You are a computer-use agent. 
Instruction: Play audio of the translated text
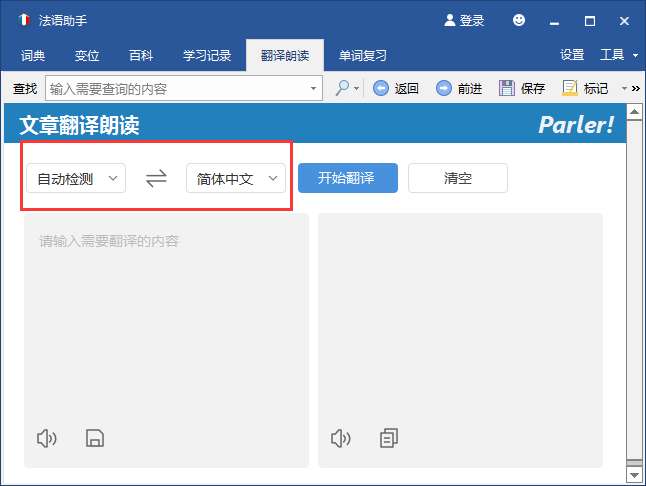(341, 438)
